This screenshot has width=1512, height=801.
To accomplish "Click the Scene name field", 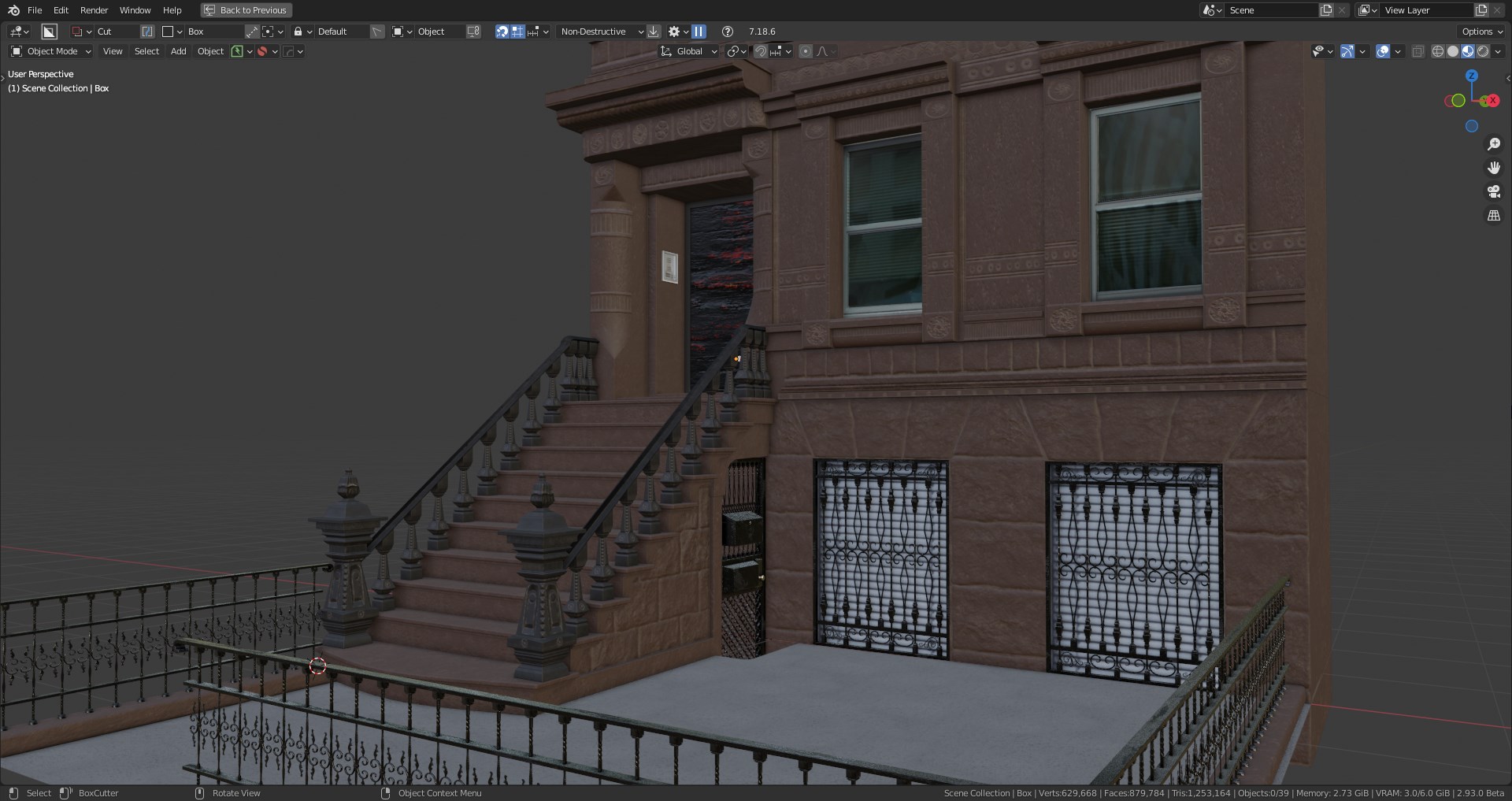I will [x=1272, y=10].
